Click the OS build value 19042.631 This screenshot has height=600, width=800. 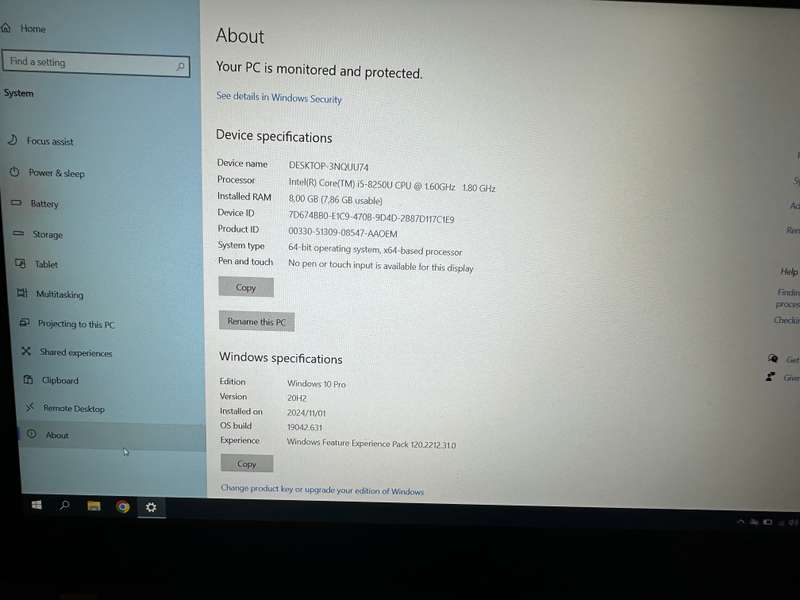(305, 427)
